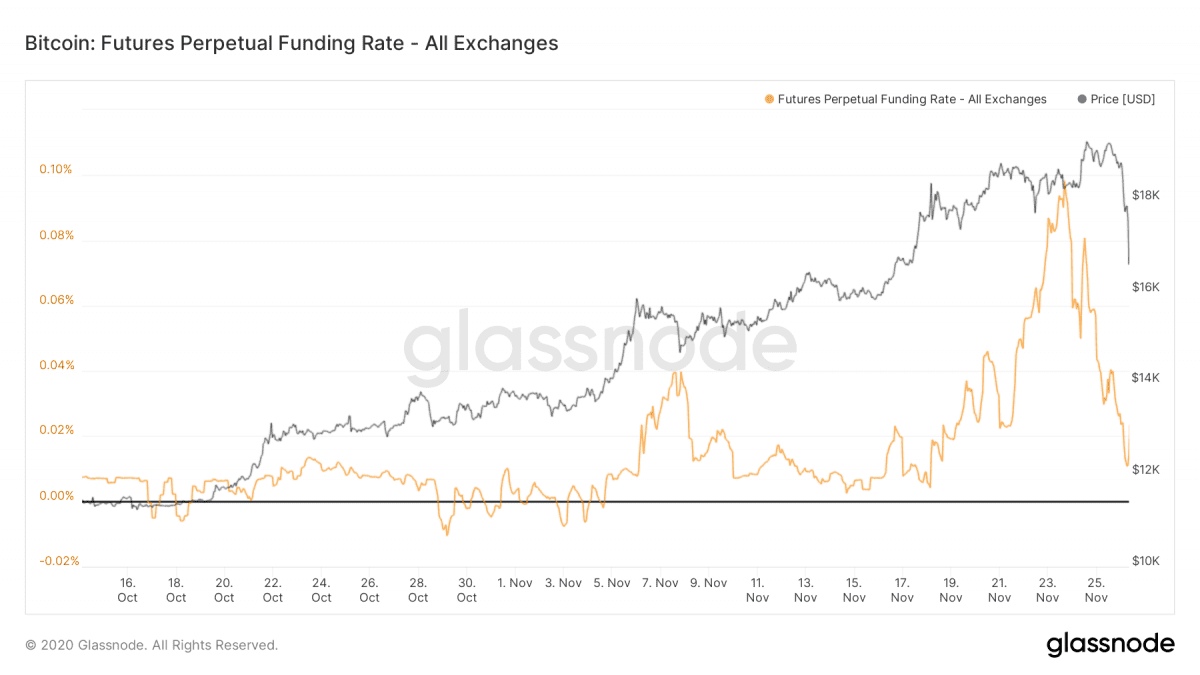The image size is (1200, 675).
Task: Click the Glassnode copyright notice text
Action: coord(151,645)
